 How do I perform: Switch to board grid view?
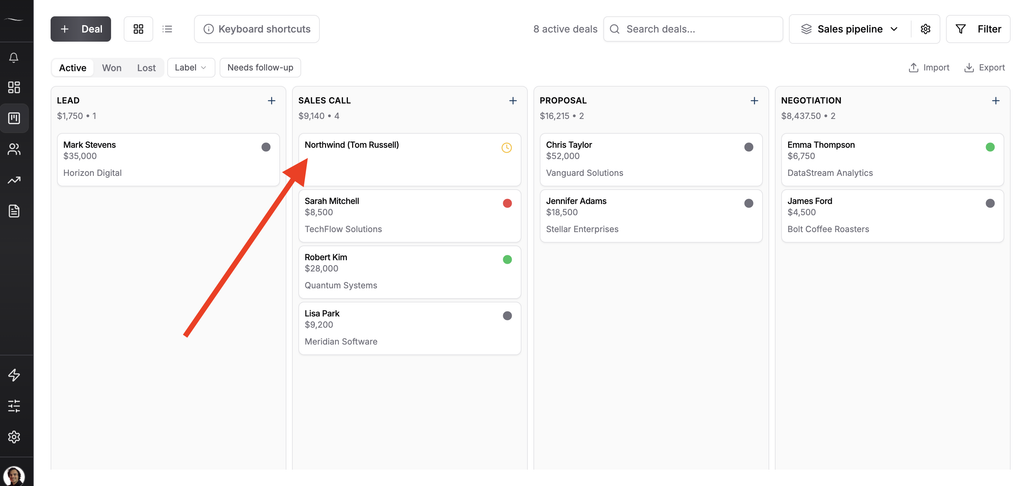coord(138,29)
